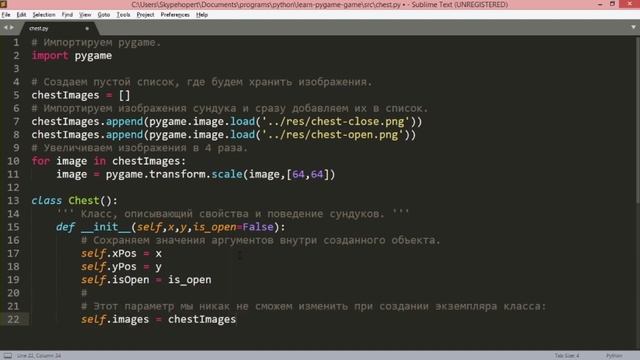This screenshot has width=640, height=360.
Task: Open the Goto menu
Action: [x=104, y=15]
